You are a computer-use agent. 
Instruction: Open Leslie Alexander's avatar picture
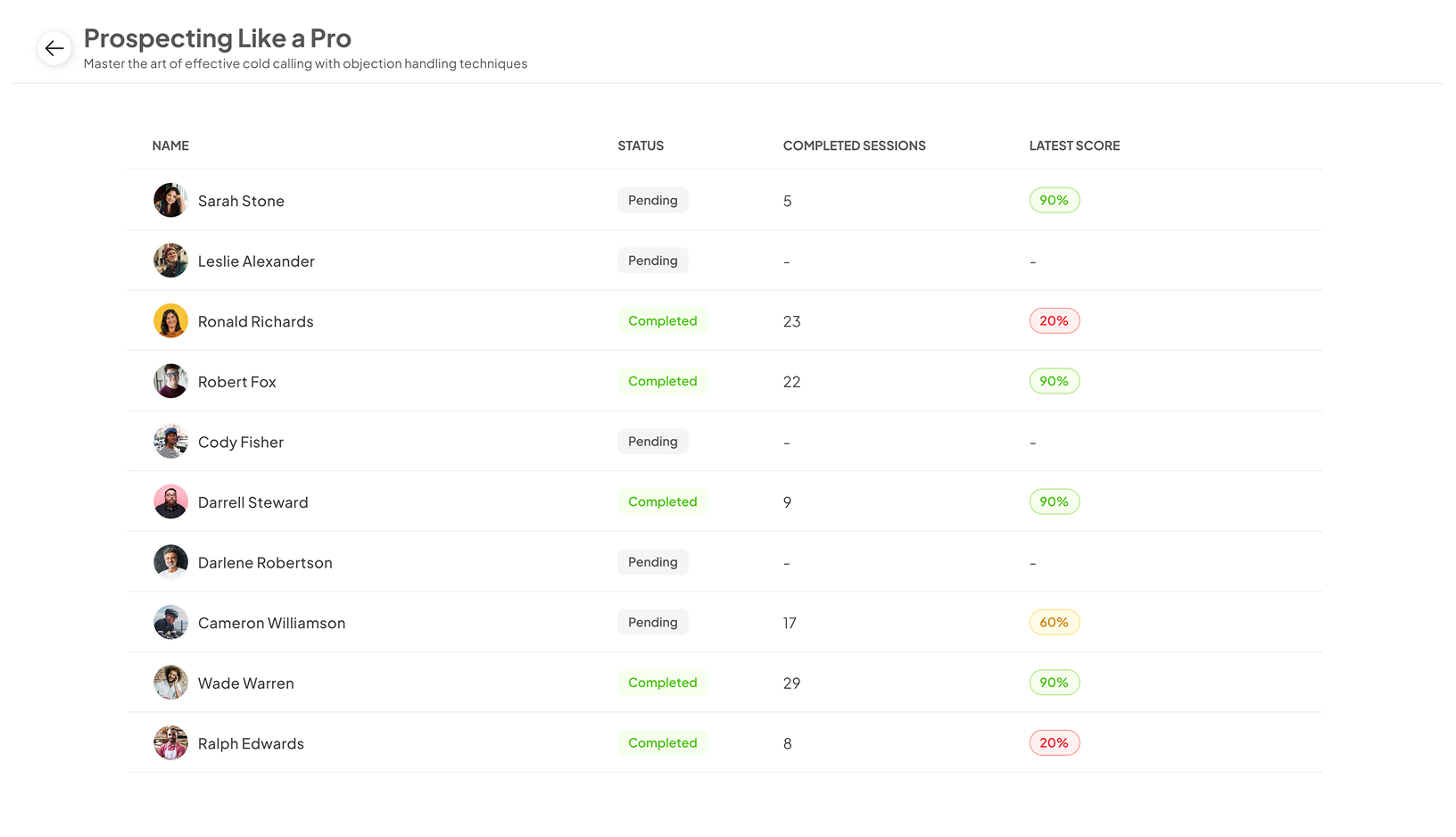click(170, 261)
